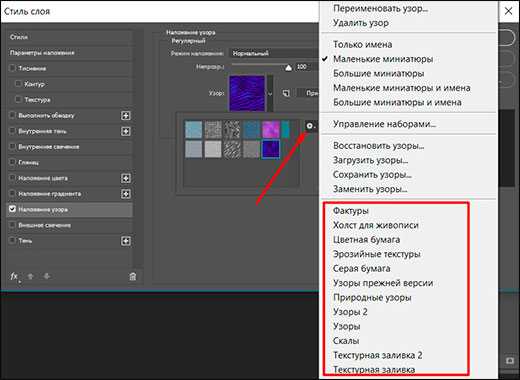
Task: Load the Узоры прежней версии set
Action: [383, 283]
